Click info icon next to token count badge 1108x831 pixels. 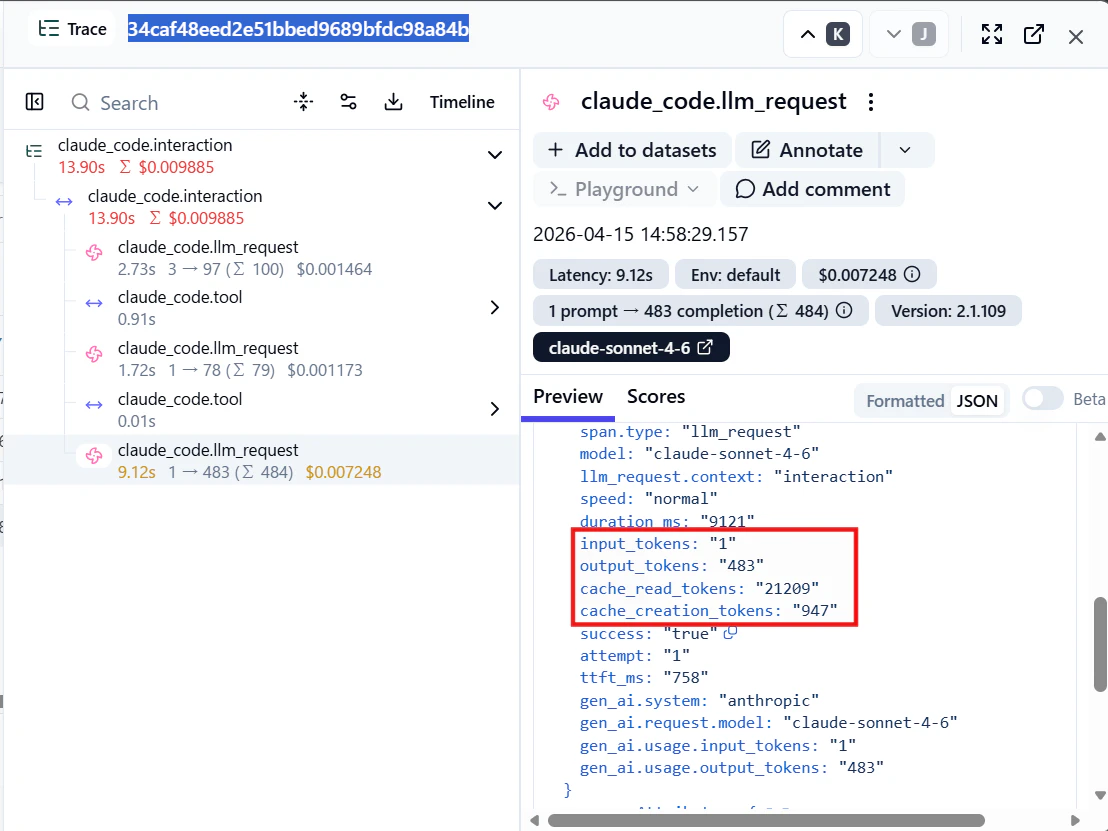pos(844,310)
